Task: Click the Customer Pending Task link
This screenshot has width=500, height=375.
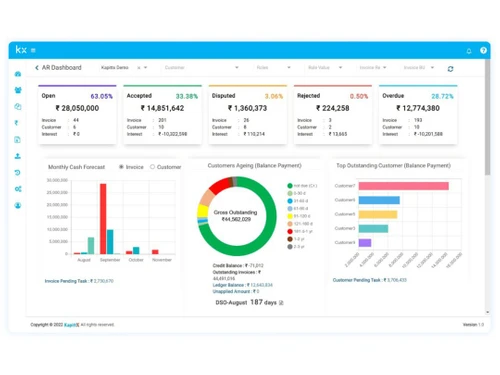Action: click(x=370, y=280)
